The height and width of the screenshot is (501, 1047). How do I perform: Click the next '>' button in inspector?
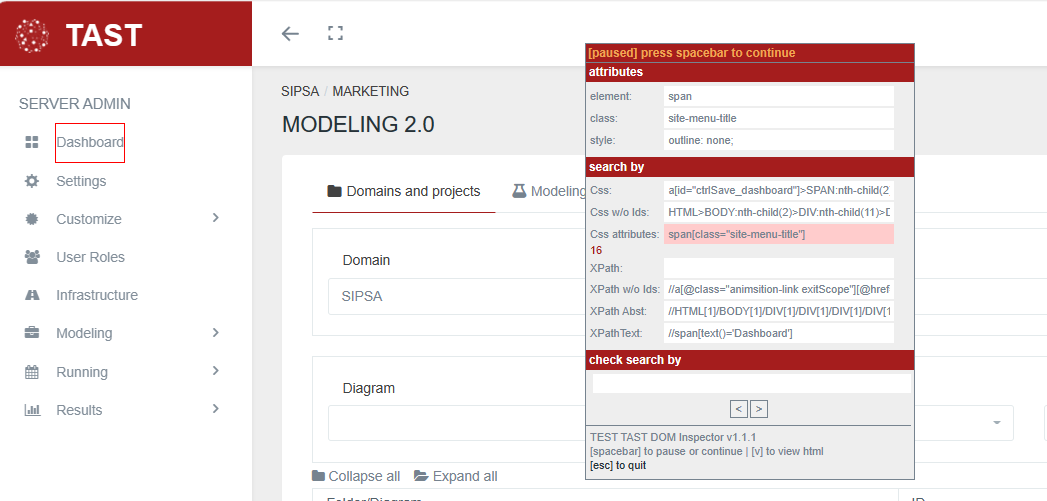click(x=759, y=408)
